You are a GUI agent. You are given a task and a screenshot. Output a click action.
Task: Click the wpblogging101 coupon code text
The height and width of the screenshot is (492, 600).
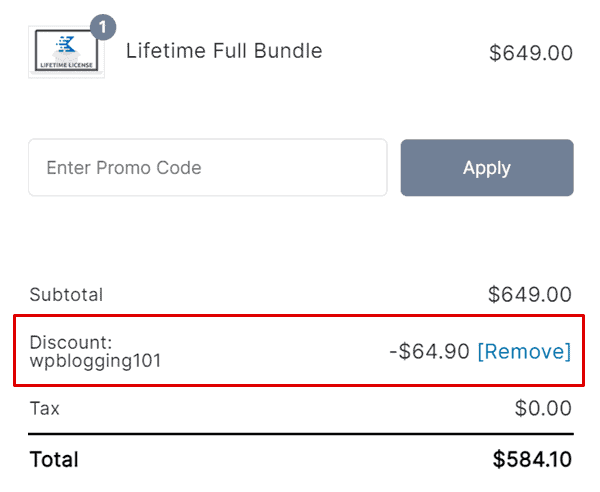coord(95,361)
